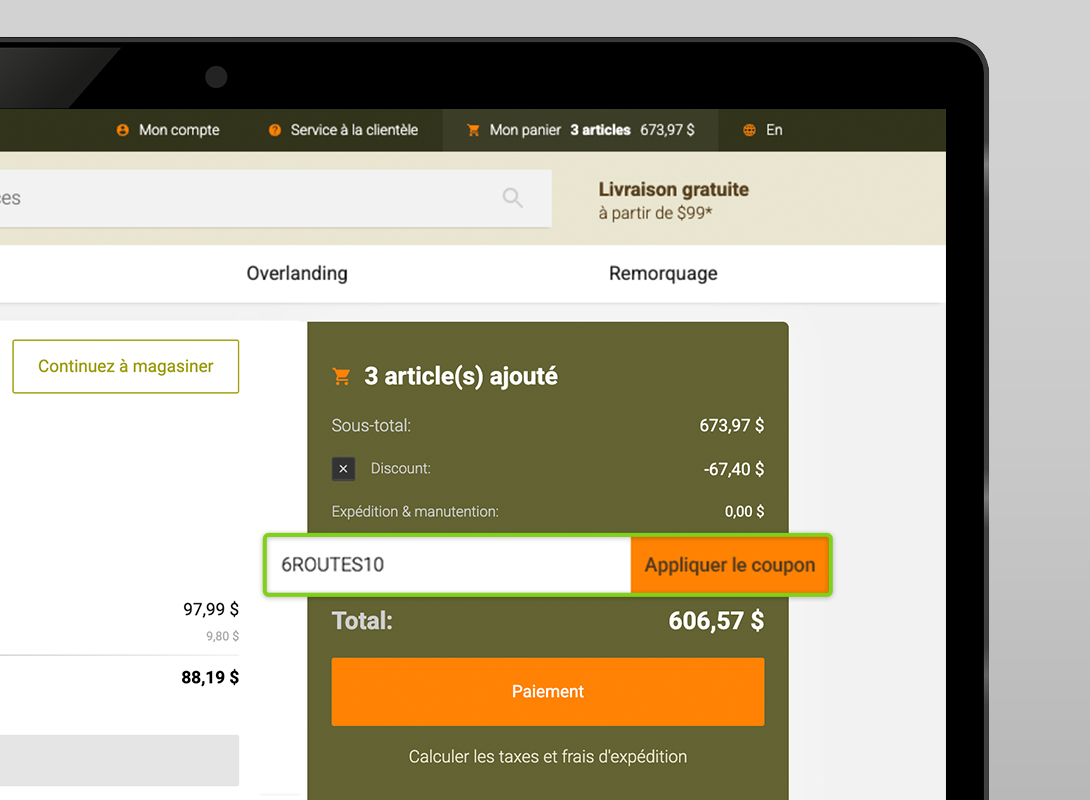Click the search magnifier icon

[x=513, y=198]
